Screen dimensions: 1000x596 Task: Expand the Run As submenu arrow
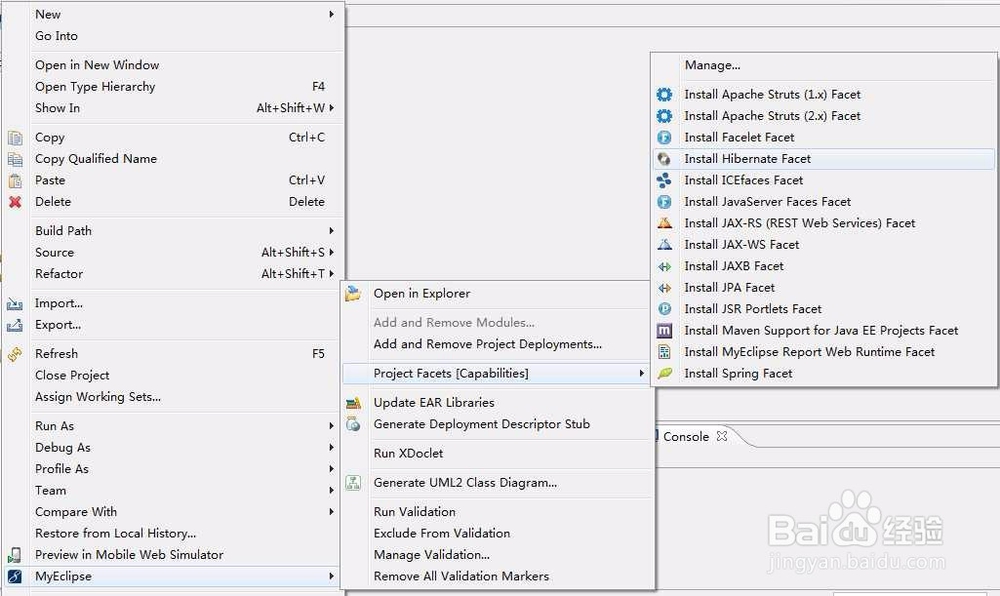pos(332,426)
